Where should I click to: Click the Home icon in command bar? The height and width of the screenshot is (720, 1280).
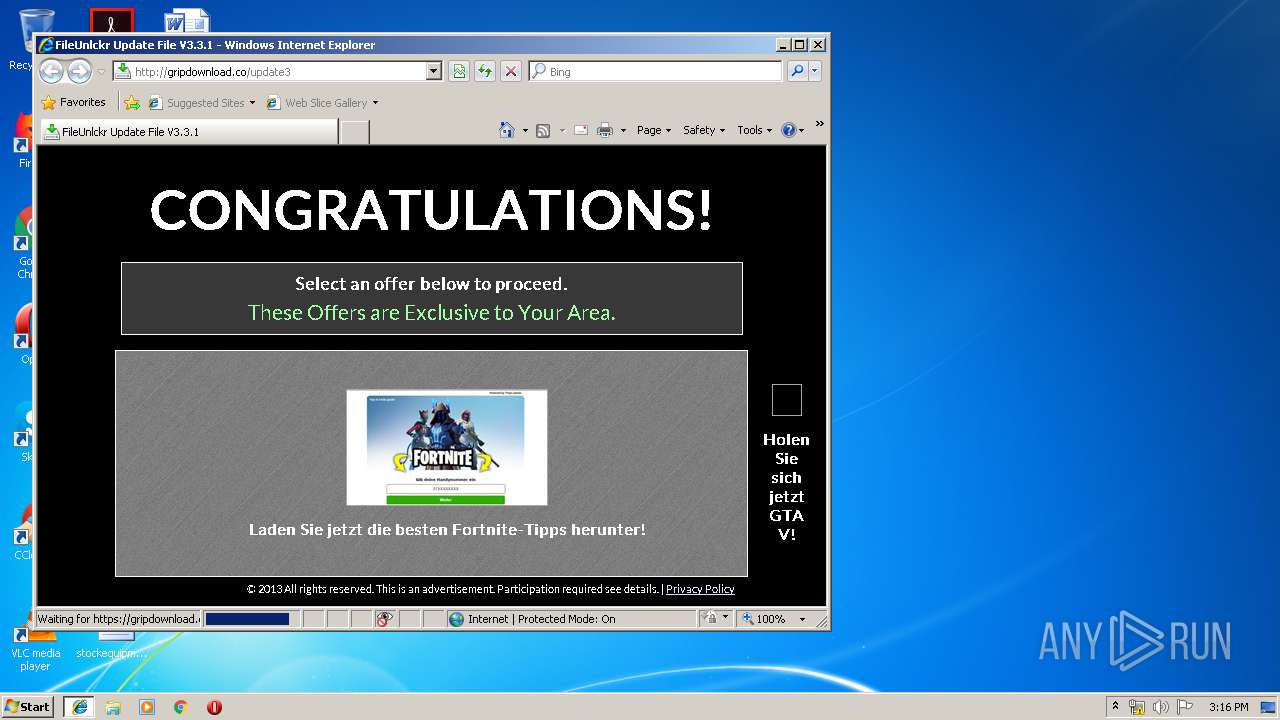pos(507,130)
